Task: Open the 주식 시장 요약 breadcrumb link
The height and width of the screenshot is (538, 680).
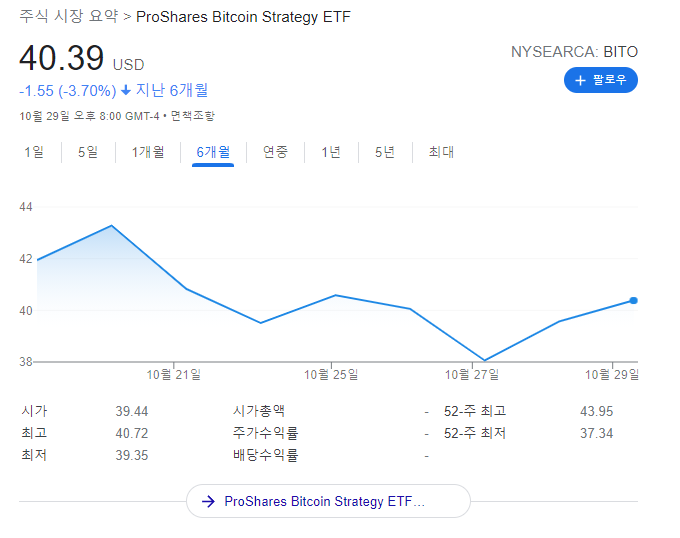Action: [x=69, y=16]
